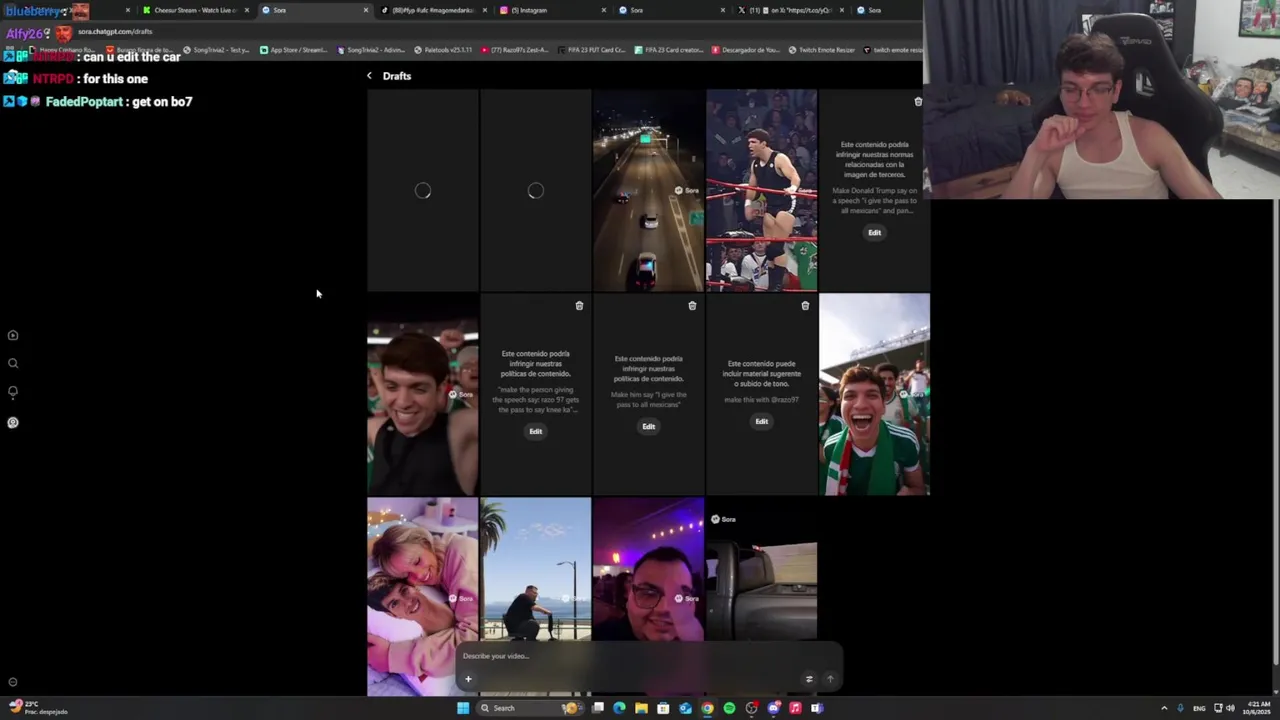Open the pickup truck draft video

click(x=761, y=569)
